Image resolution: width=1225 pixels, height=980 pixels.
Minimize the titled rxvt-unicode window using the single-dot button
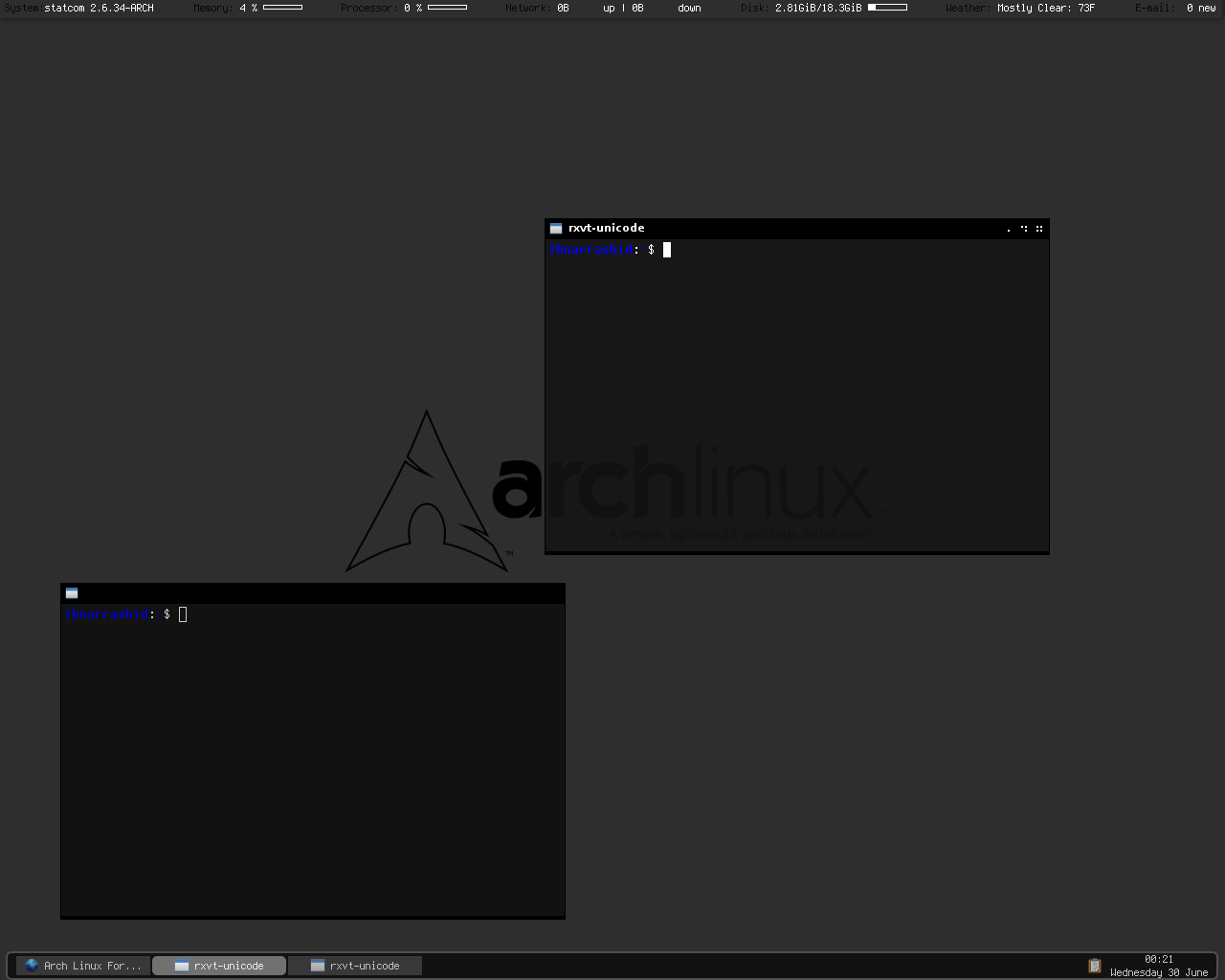point(1009,229)
